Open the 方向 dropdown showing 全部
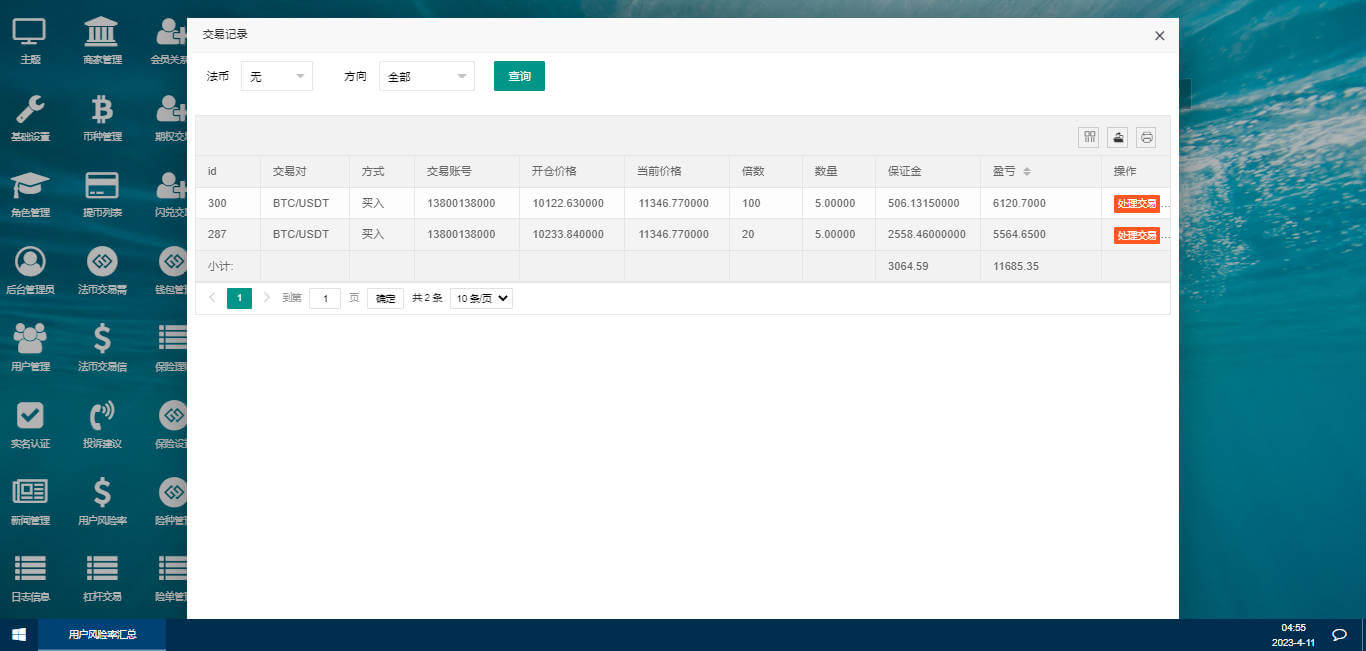This screenshot has height=651, width=1366. coord(427,76)
